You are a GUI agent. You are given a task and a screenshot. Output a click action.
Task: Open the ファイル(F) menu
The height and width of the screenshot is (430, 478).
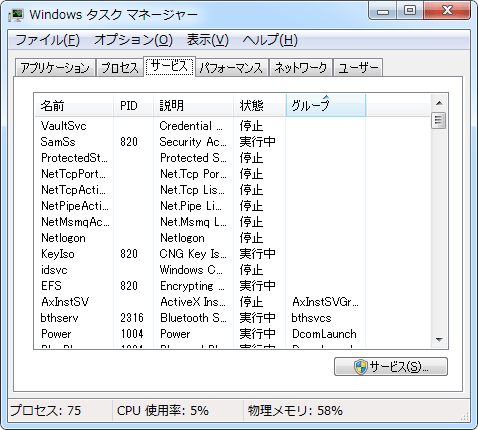47,40
